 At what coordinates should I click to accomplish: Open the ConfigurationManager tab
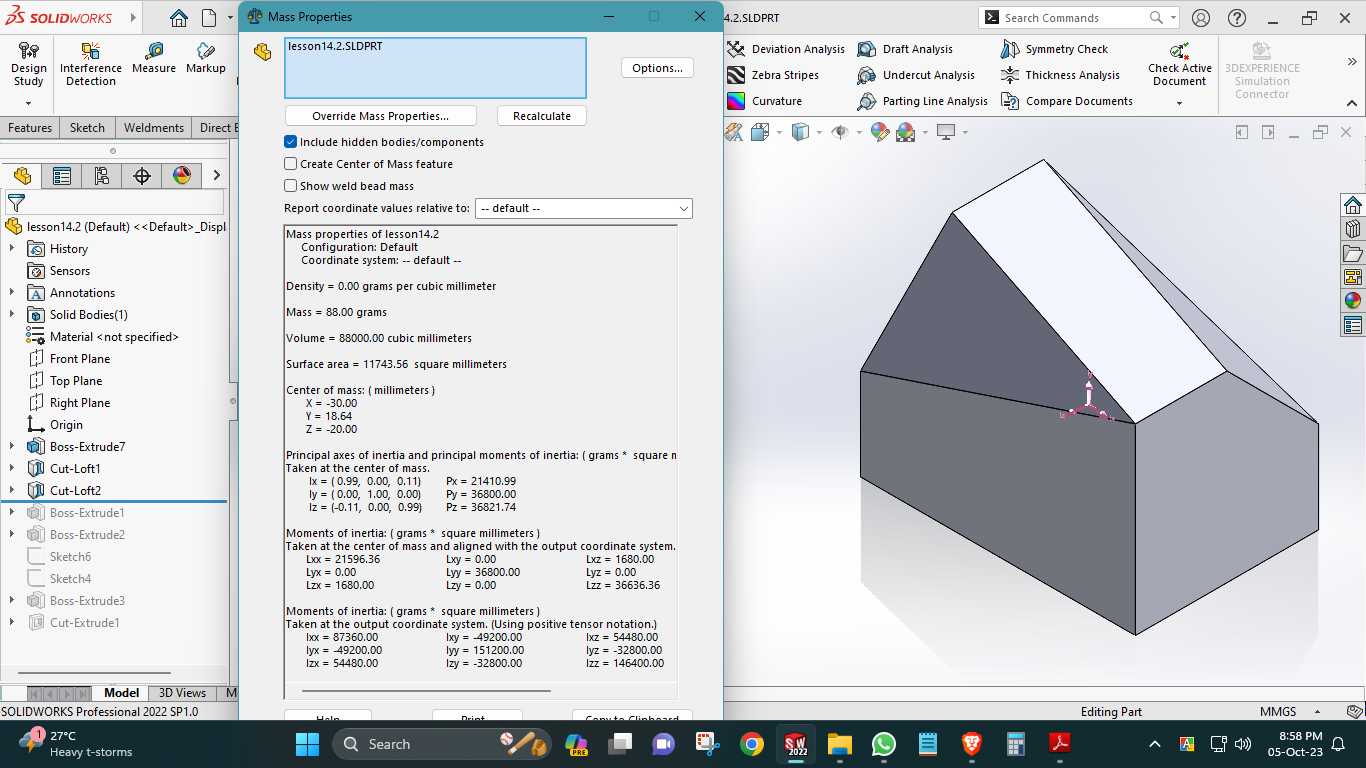pyautogui.click(x=102, y=176)
